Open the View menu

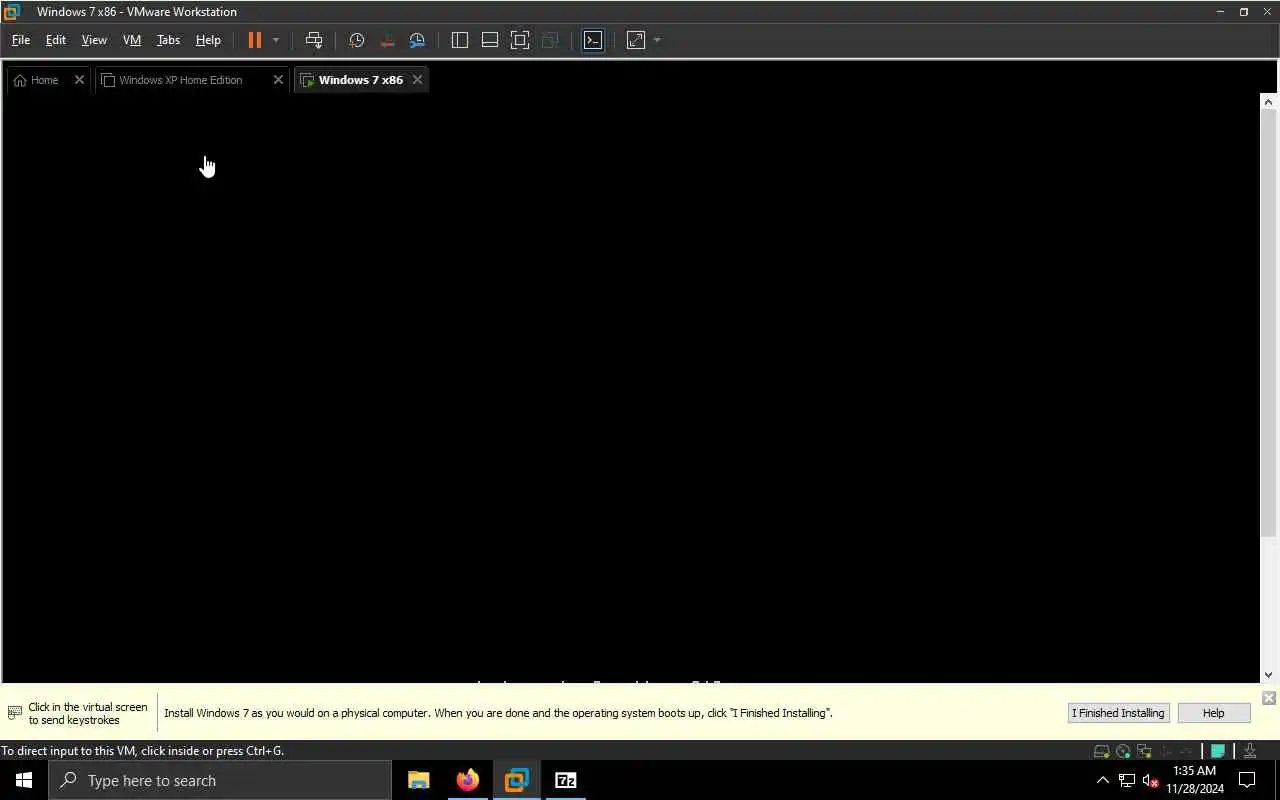[x=94, y=40]
